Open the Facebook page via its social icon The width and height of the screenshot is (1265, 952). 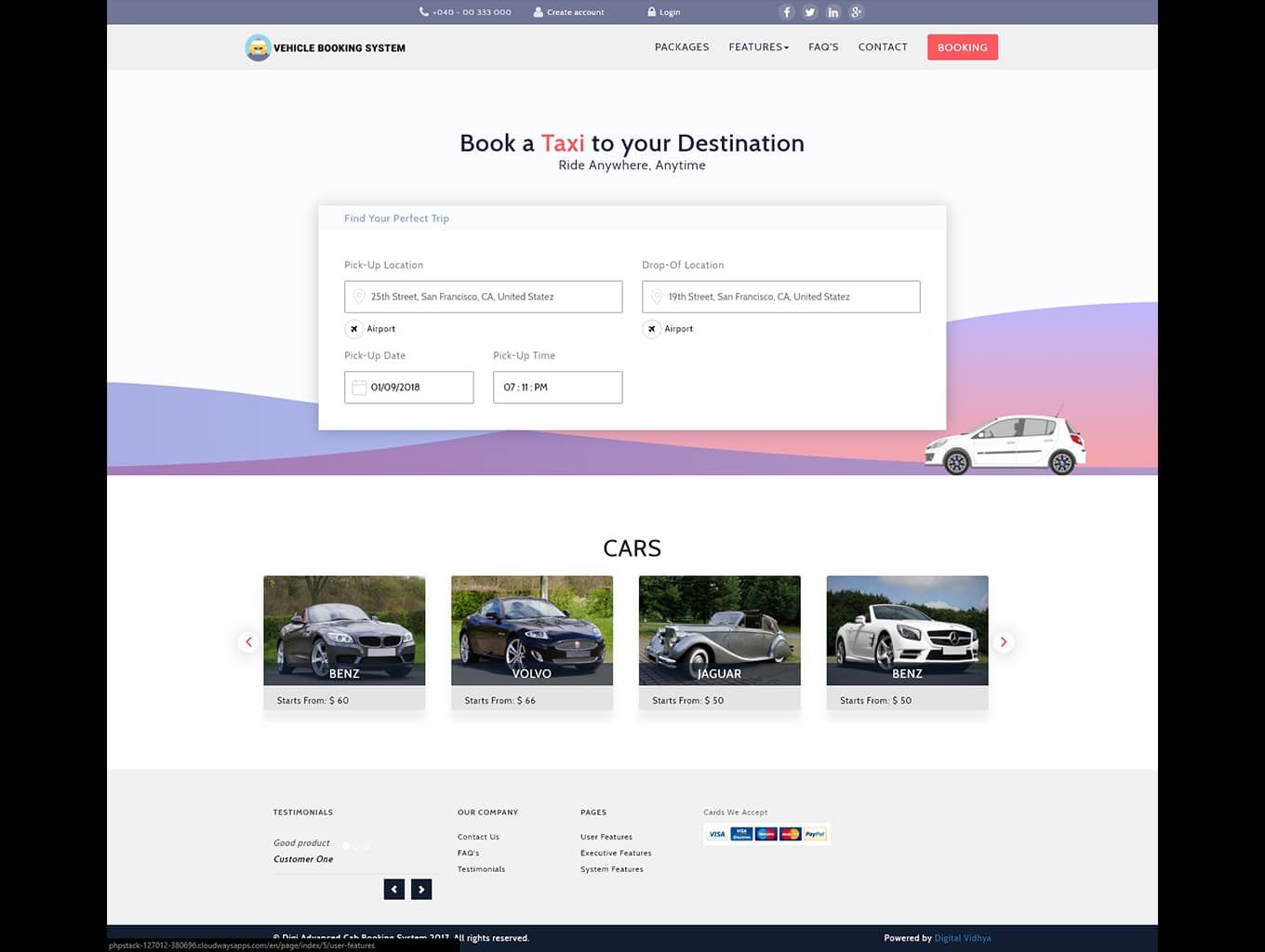(786, 12)
